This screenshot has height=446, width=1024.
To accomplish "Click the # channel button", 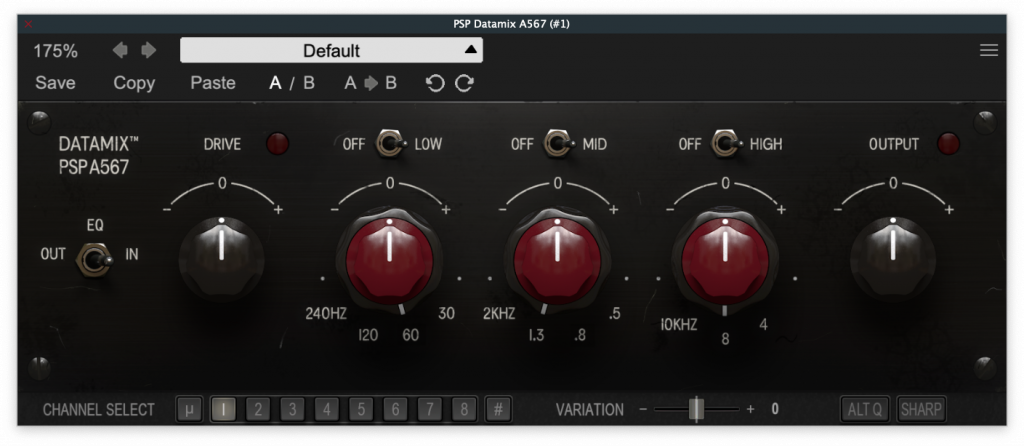I will 497,409.
